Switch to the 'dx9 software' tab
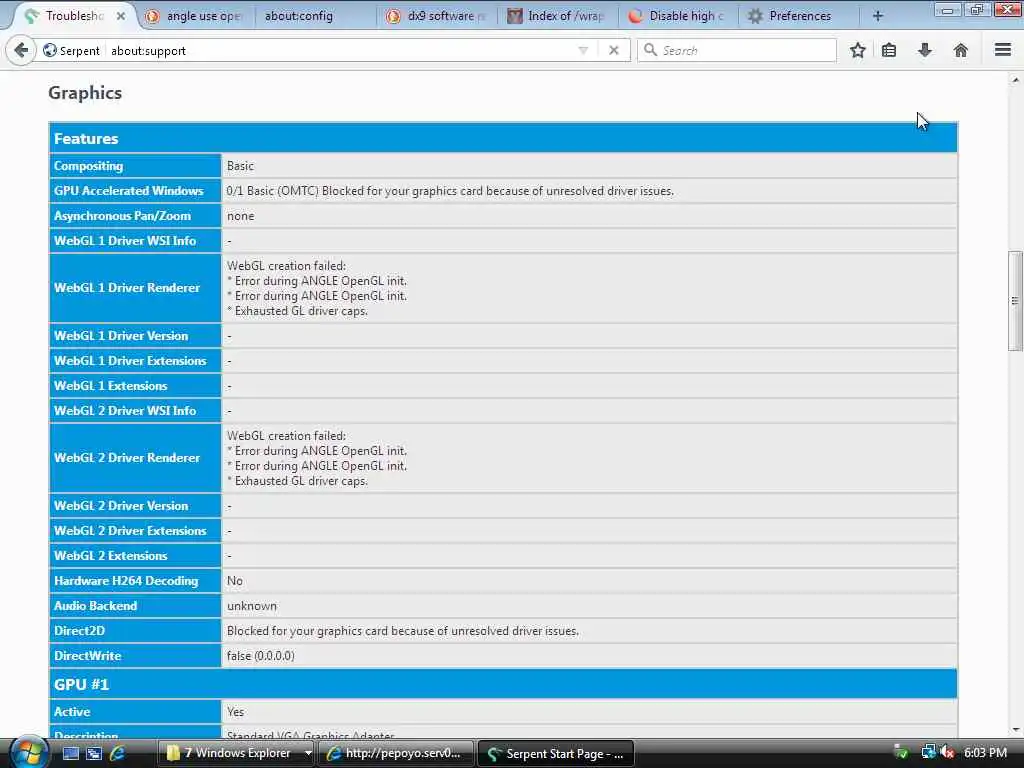Viewport: 1024px width, 768px height. (438, 16)
